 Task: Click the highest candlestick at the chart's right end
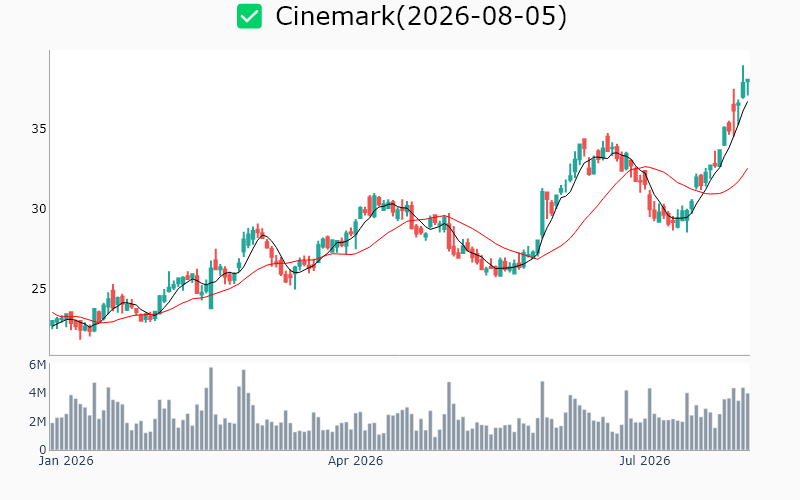[x=743, y=82]
